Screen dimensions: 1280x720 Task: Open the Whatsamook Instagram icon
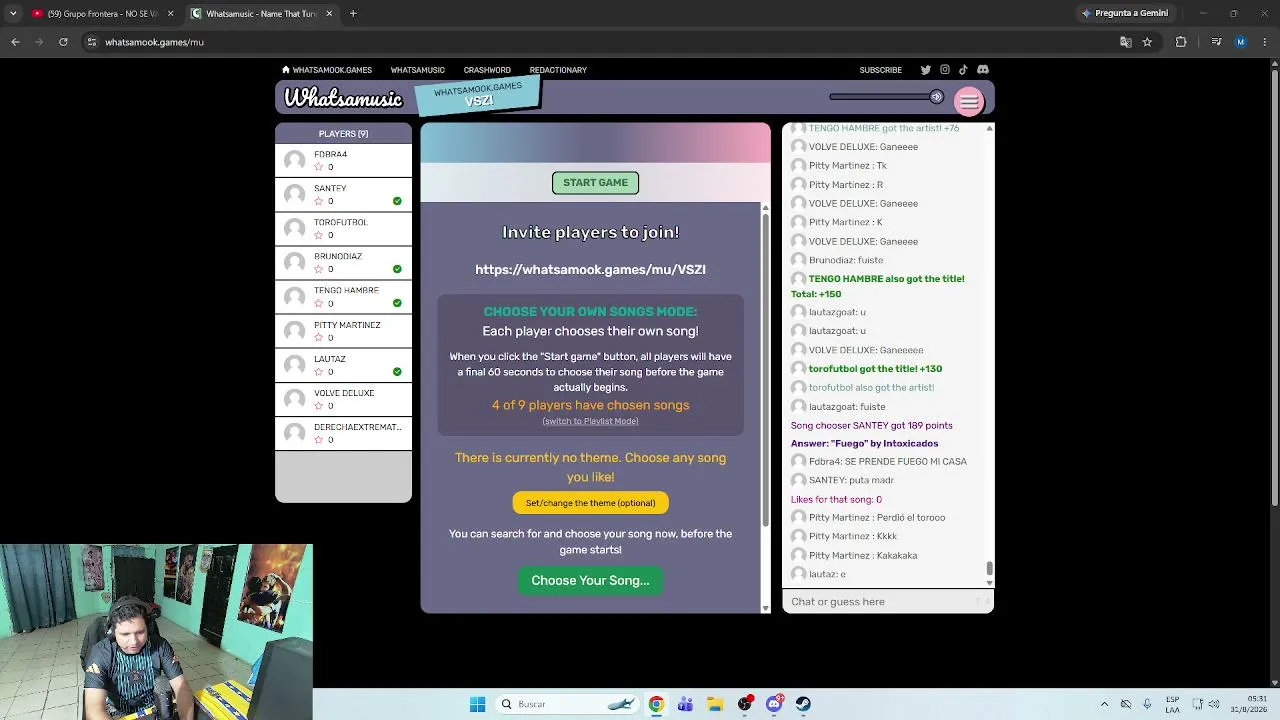click(x=944, y=70)
